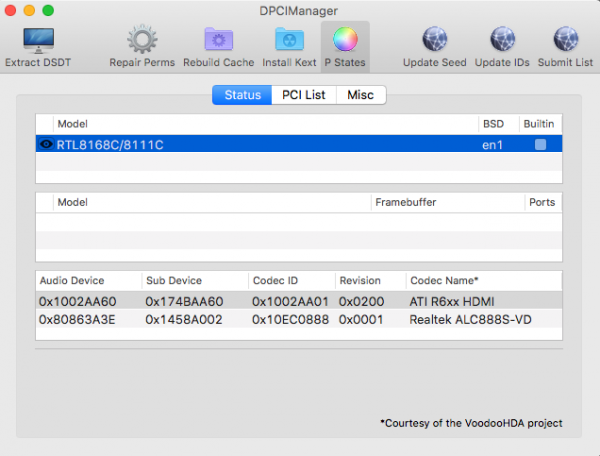Open Rebuild Cache folder icon
Image resolution: width=600 pixels, height=456 pixels.
coord(218,39)
